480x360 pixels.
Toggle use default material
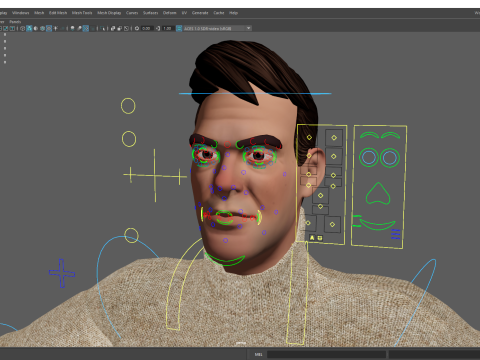[36, 28]
